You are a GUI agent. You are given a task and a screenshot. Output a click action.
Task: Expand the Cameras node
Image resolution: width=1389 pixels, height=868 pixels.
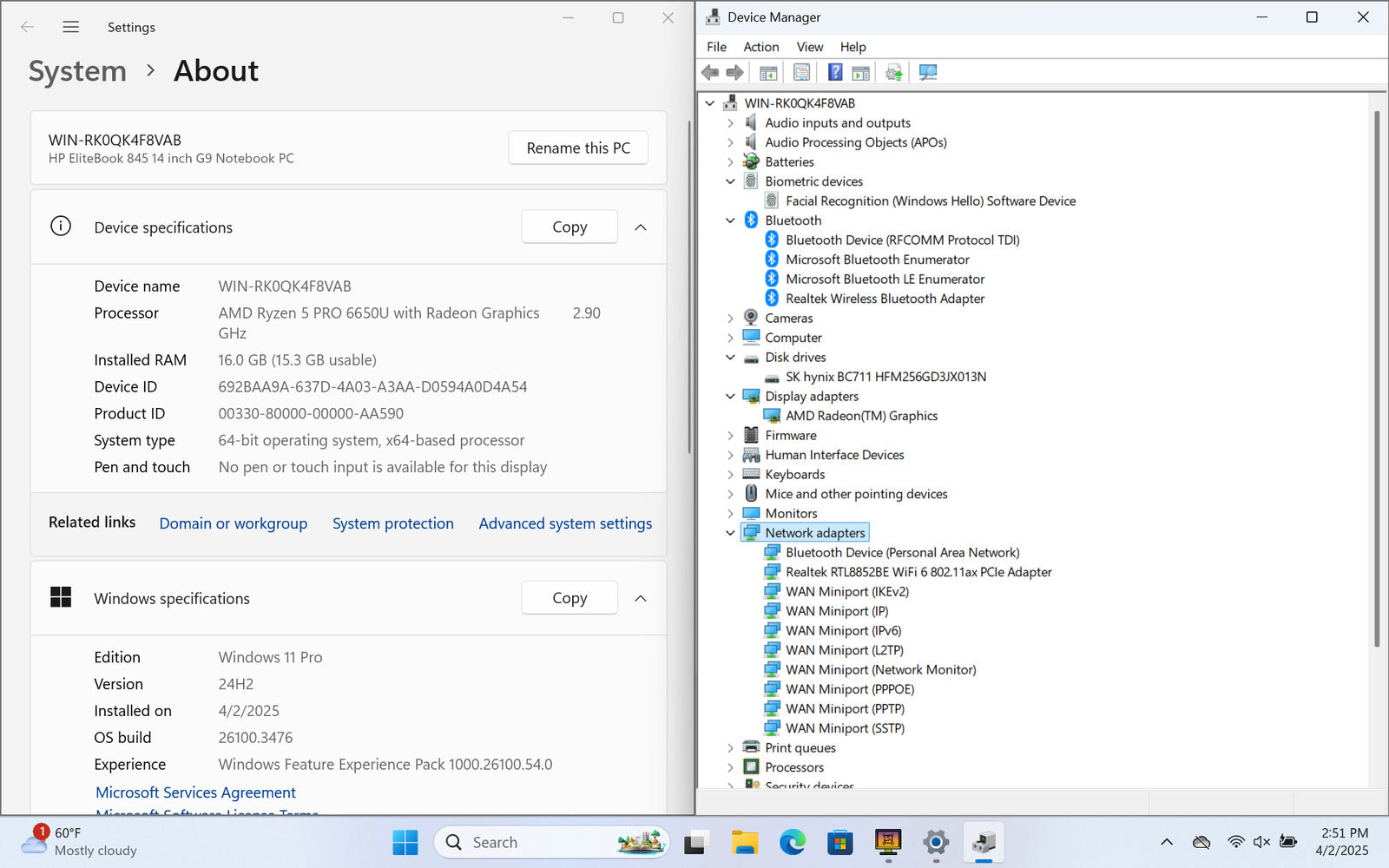pyautogui.click(x=730, y=319)
